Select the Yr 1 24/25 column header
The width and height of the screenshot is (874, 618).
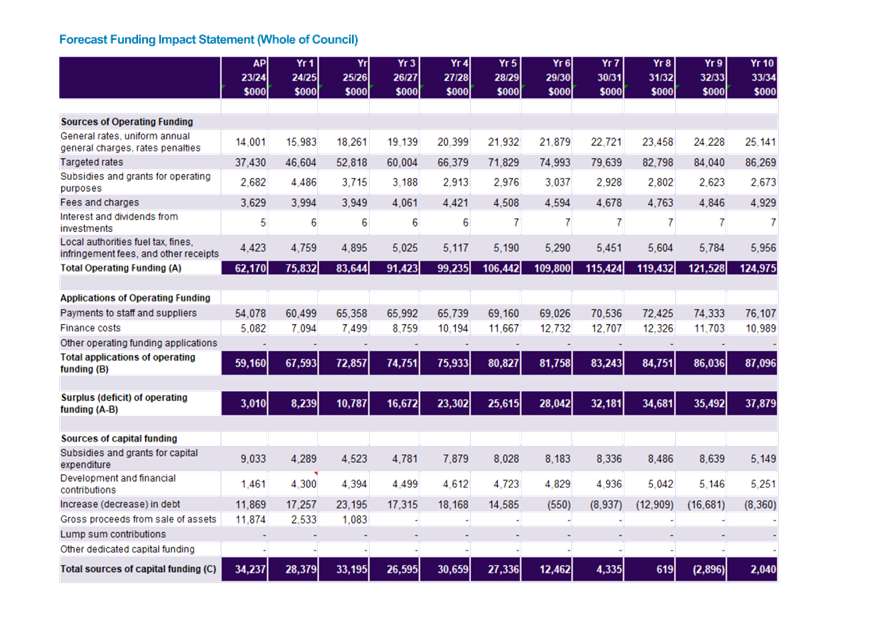(x=294, y=77)
